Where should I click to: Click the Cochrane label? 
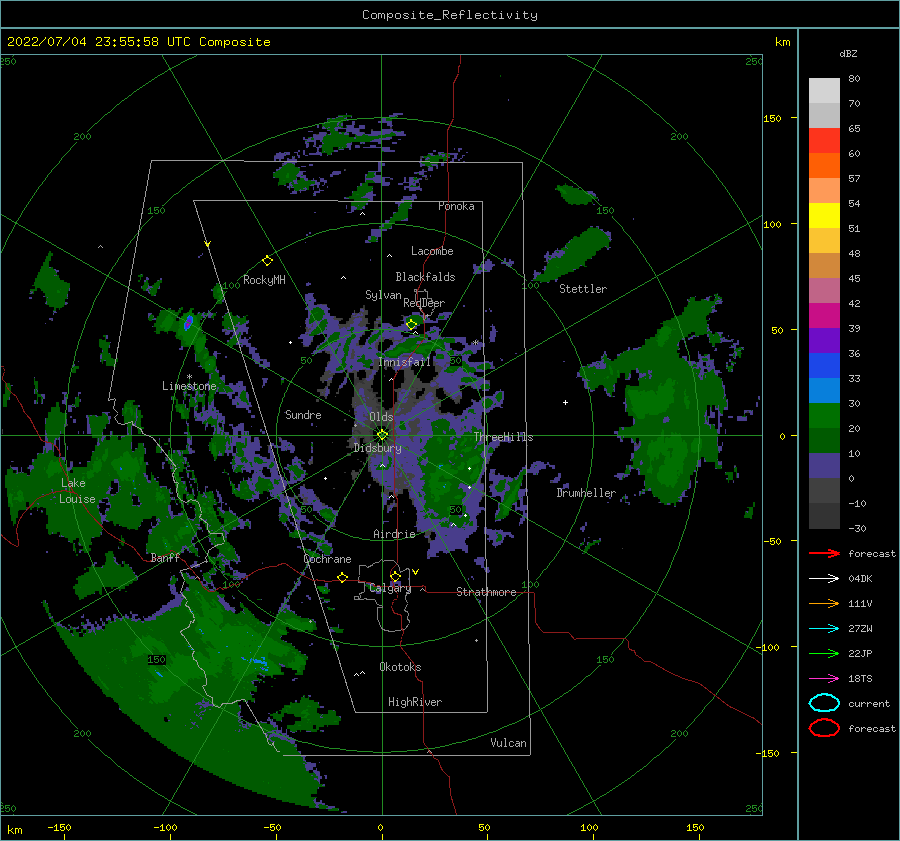[327, 559]
